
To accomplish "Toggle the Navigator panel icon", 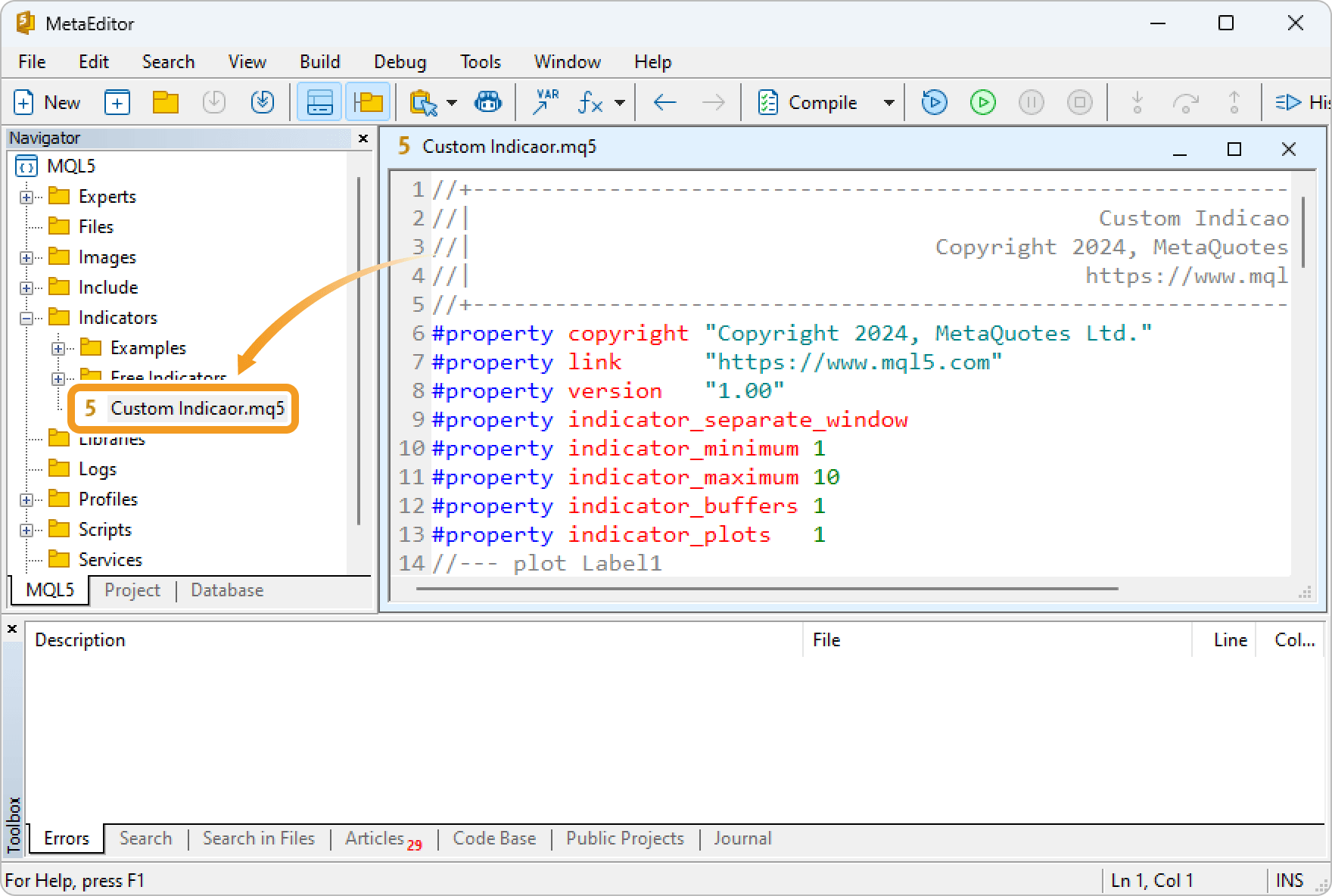I will [368, 102].
